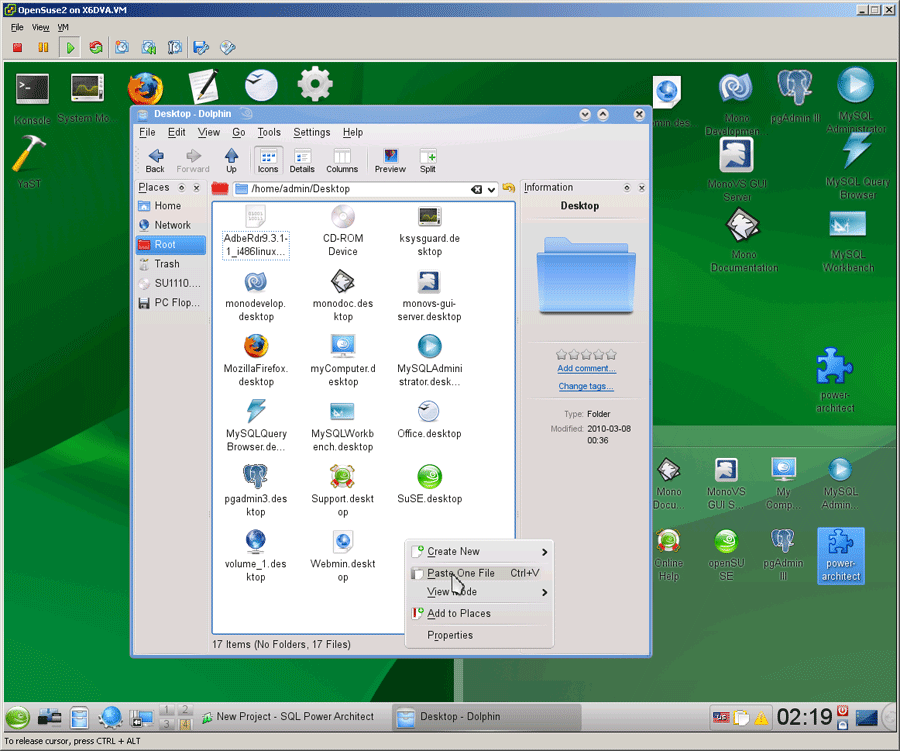Switch Dolphin to Icons view
The width and height of the screenshot is (900, 751).
(267, 160)
